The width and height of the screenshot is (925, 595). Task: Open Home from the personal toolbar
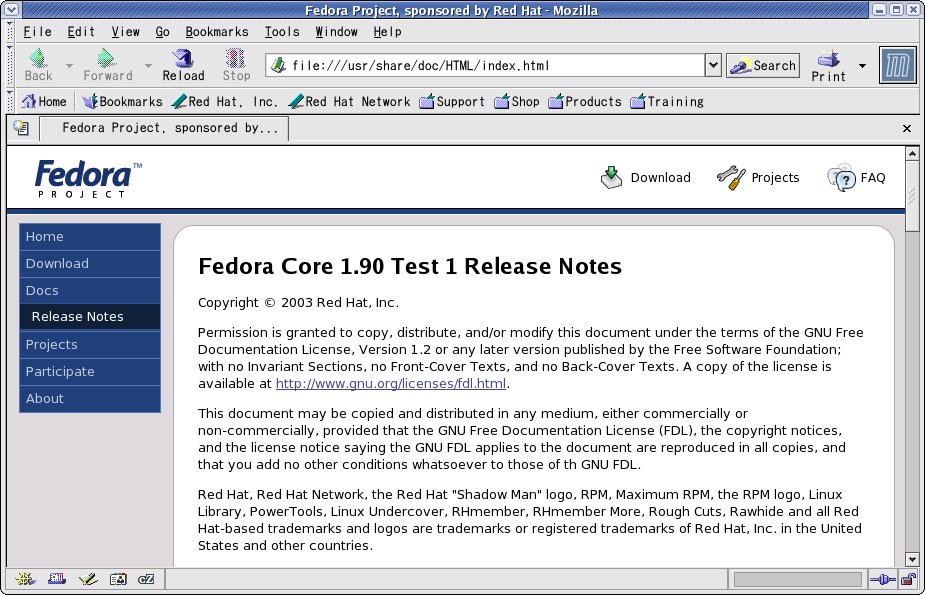[44, 101]
